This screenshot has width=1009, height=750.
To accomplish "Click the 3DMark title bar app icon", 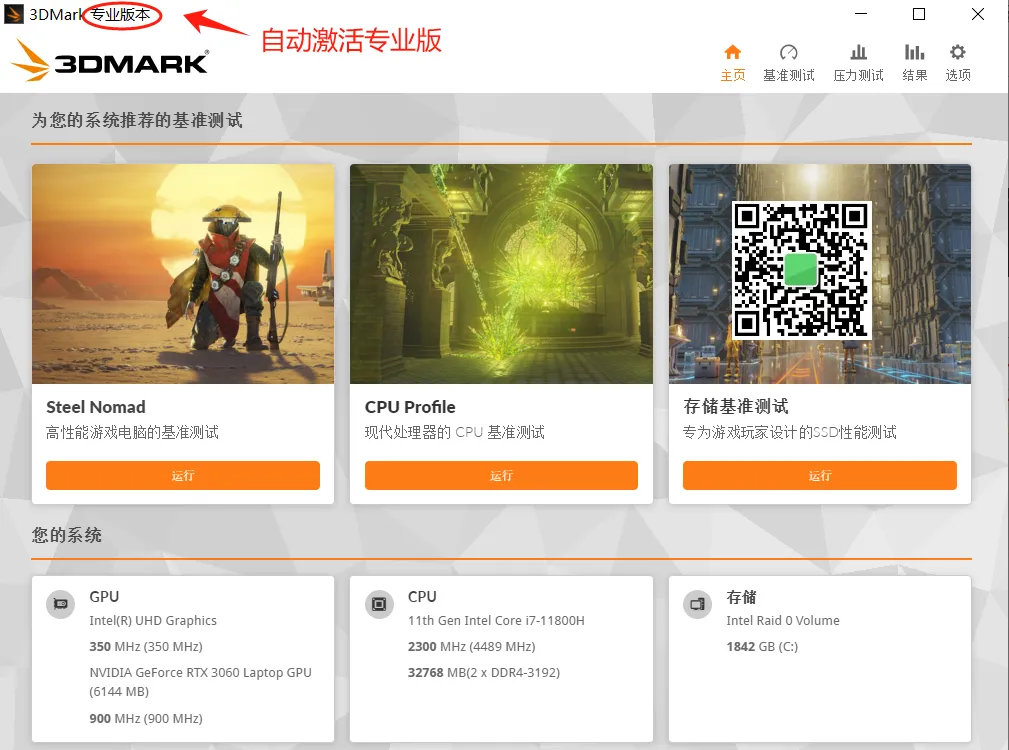I will pos(14,14).
